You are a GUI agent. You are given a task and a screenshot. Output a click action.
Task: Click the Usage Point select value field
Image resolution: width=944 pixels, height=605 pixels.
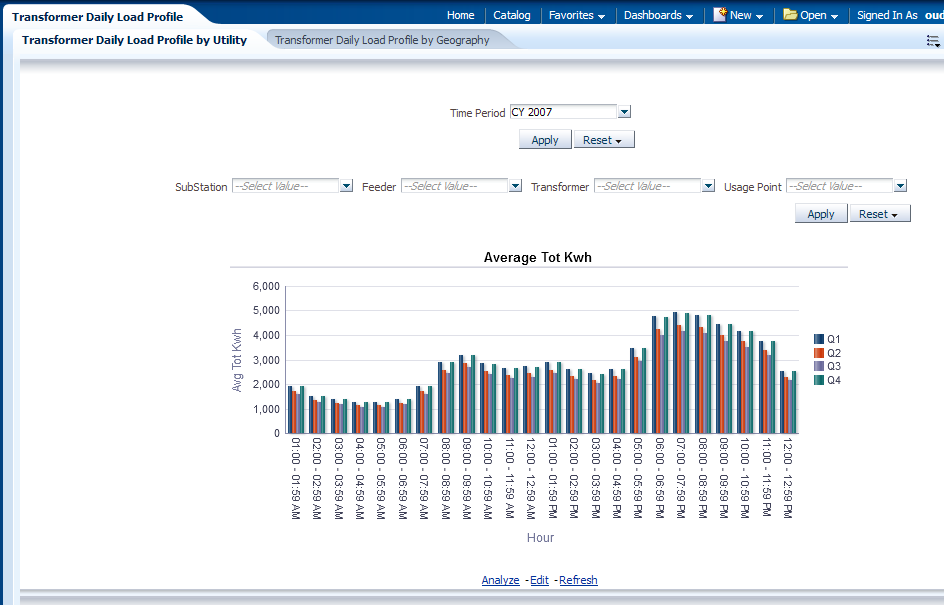[839, 186]
